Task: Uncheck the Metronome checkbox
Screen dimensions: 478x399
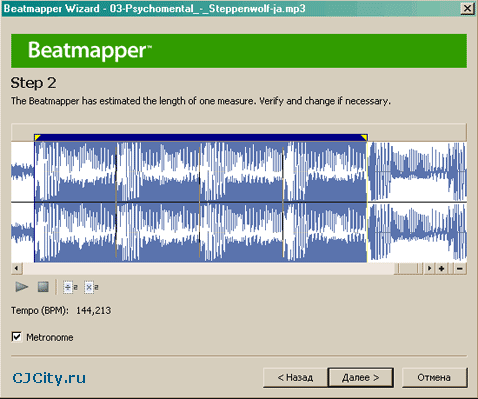Action: (17, 337)
